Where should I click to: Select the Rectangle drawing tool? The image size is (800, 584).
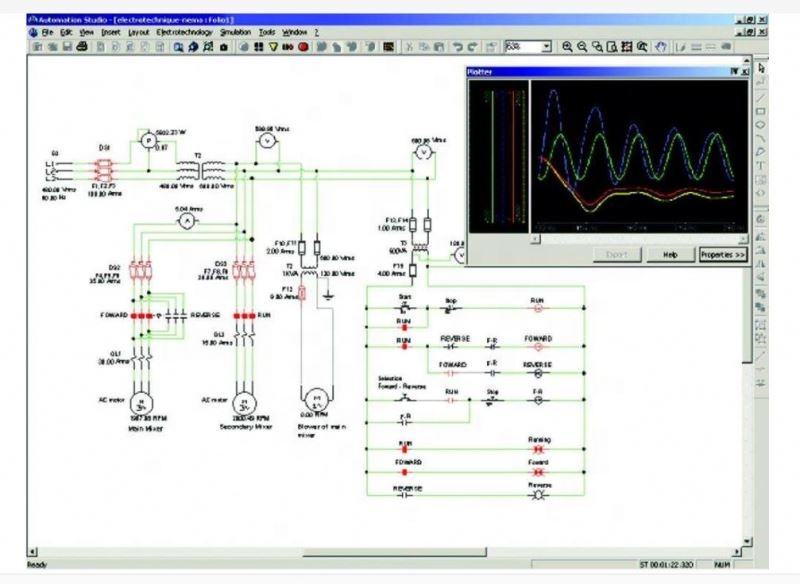pos(761,110)
